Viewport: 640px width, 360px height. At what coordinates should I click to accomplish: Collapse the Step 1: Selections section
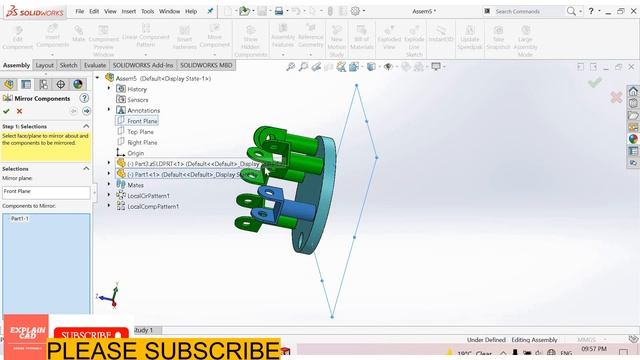tap(86, 126)
